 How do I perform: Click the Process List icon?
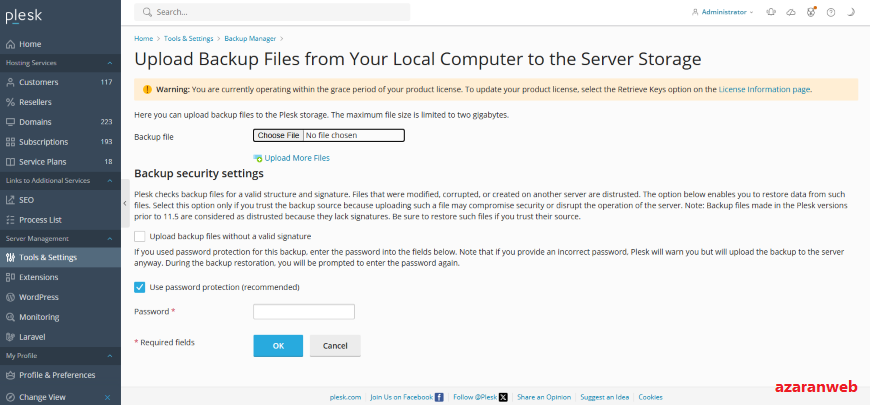tap(10, 220)
